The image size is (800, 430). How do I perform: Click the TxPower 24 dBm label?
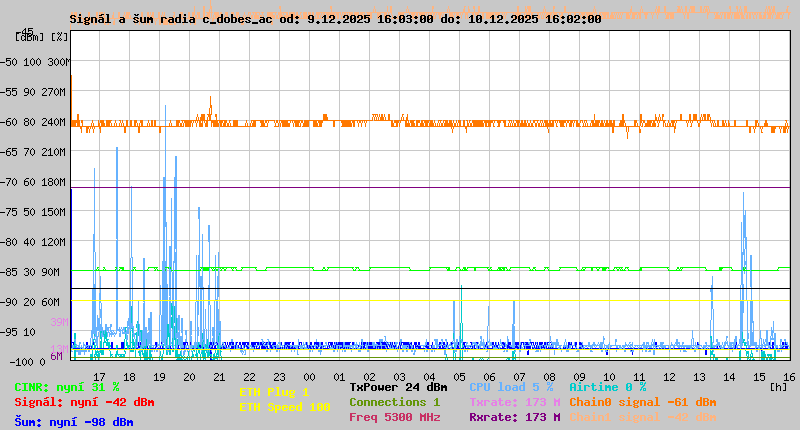coord(398,387)
